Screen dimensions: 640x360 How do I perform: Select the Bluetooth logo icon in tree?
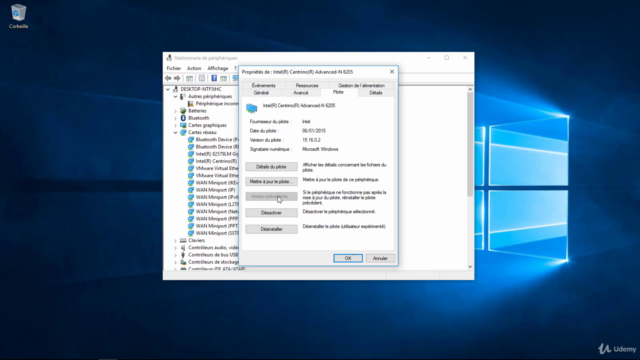pyautogui.click(x=183, y=118)
